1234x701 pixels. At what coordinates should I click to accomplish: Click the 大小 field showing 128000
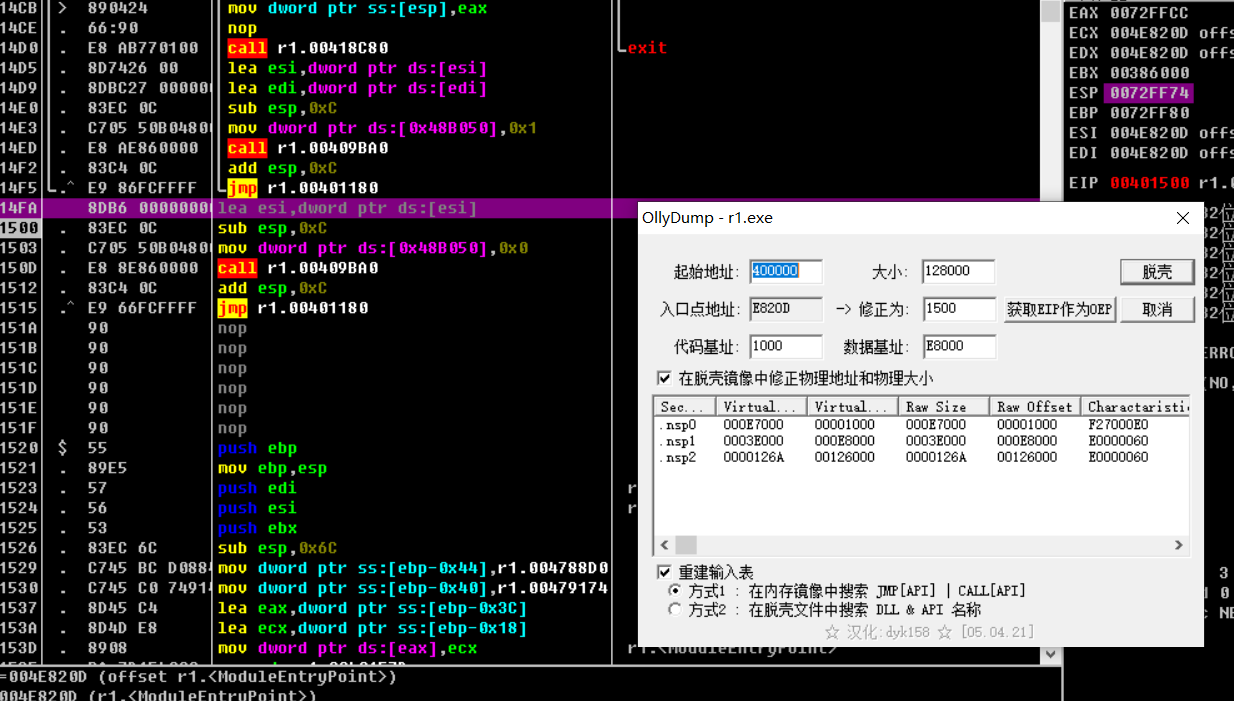pos(958,272)
